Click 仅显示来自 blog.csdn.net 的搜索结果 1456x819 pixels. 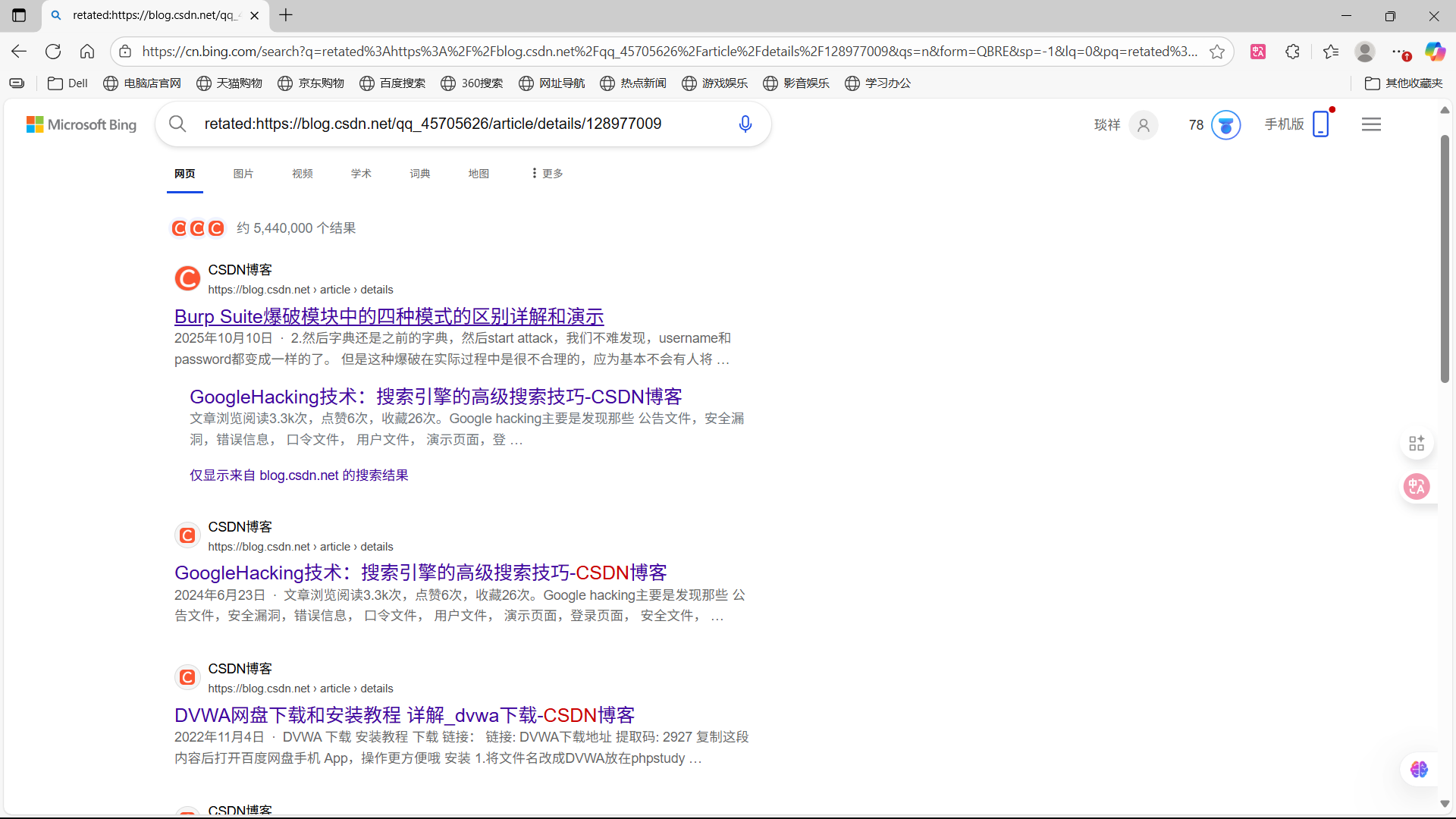tap(298, 475)
